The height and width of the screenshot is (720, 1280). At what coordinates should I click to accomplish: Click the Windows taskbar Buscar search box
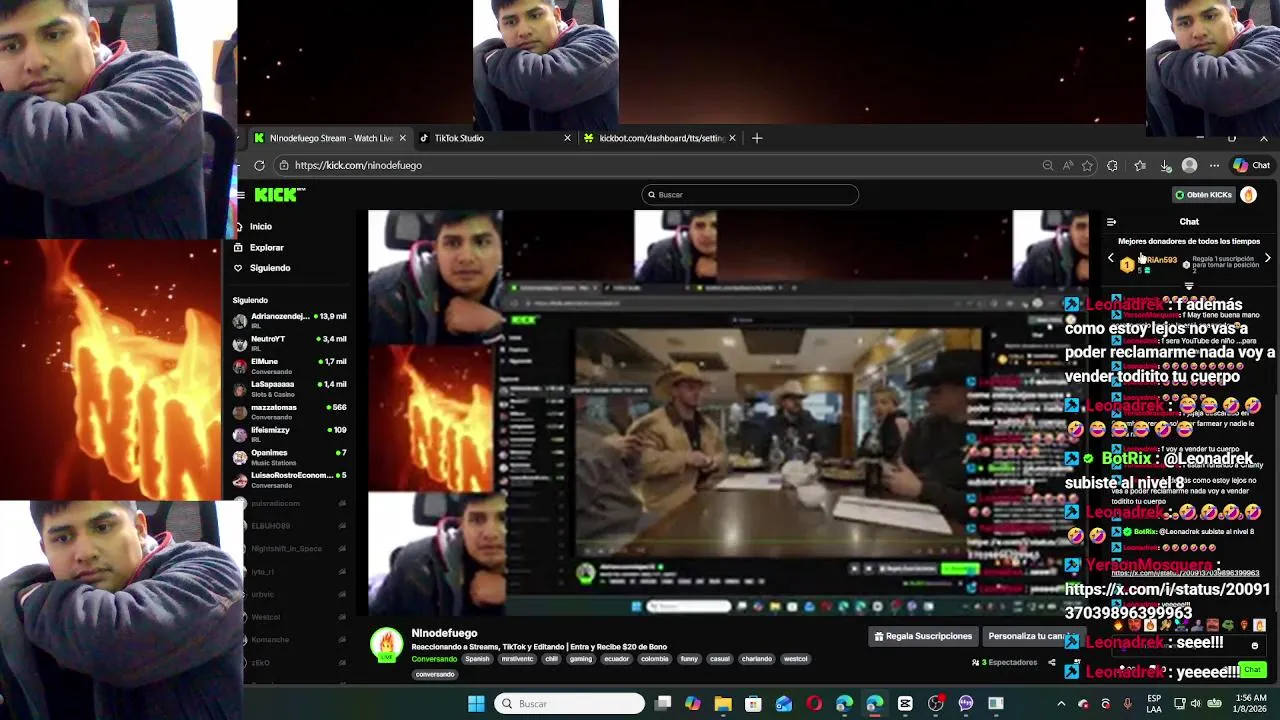click(x=570, y=704)
